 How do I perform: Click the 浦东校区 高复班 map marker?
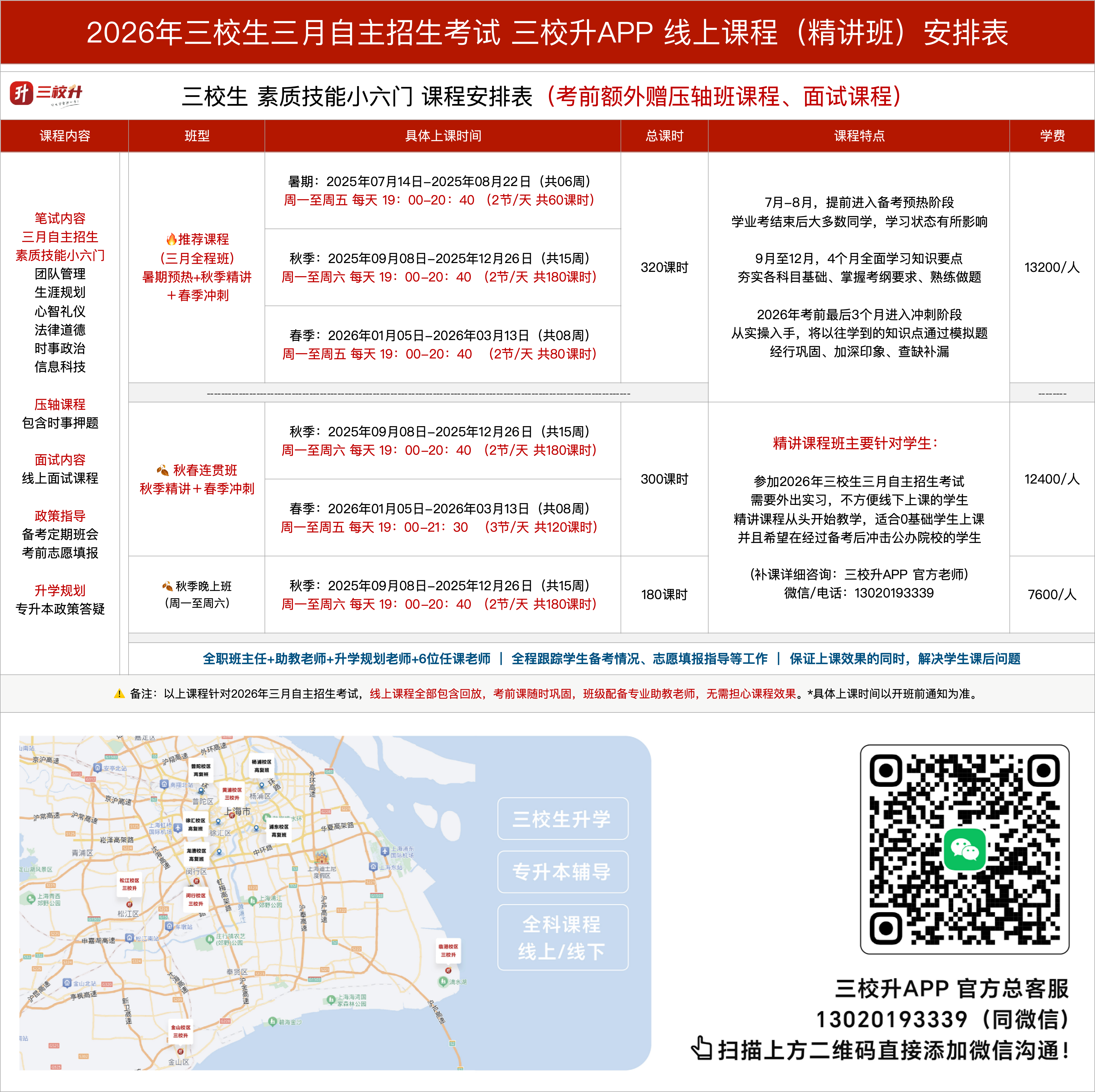pyautogui.click(x=278, y=831)
